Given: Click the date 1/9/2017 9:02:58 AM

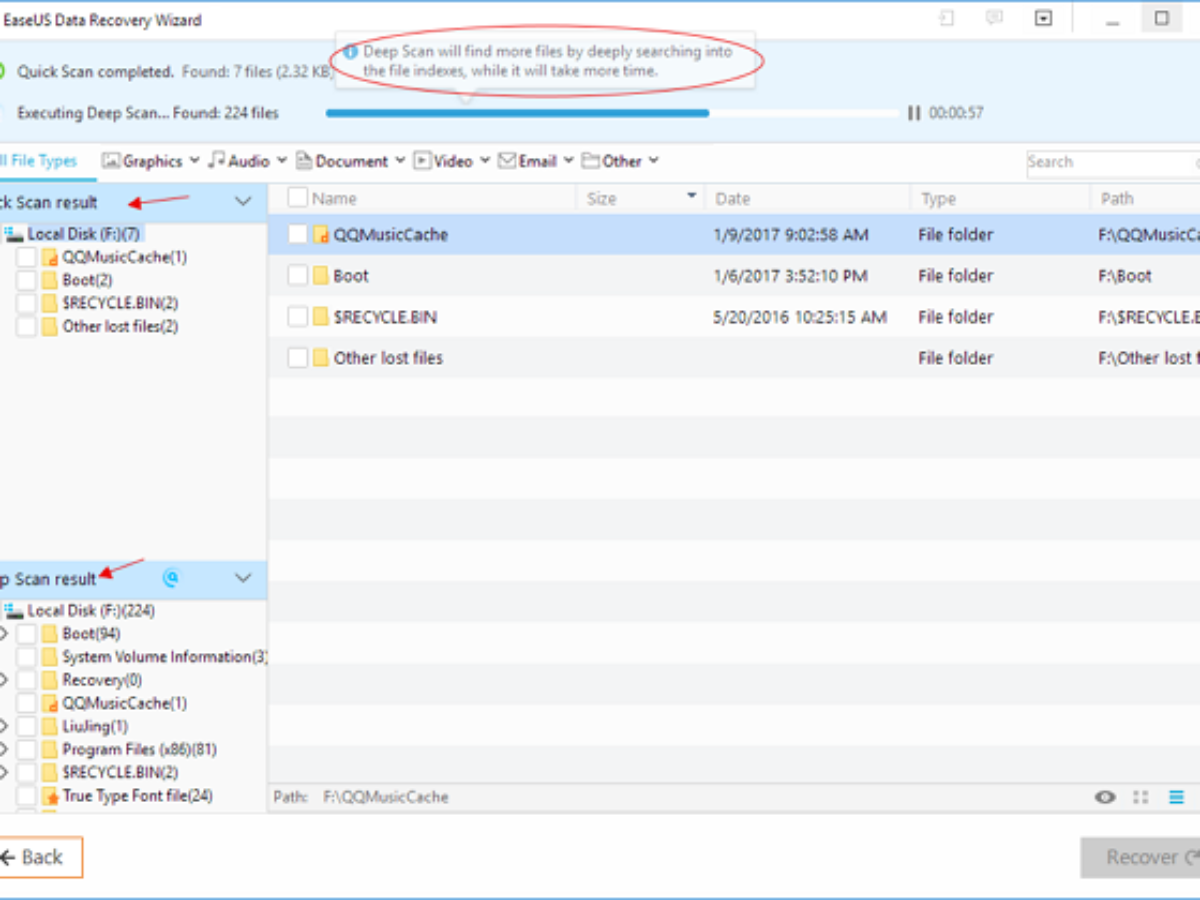Looking at the screenshot, I should [791, 235].
